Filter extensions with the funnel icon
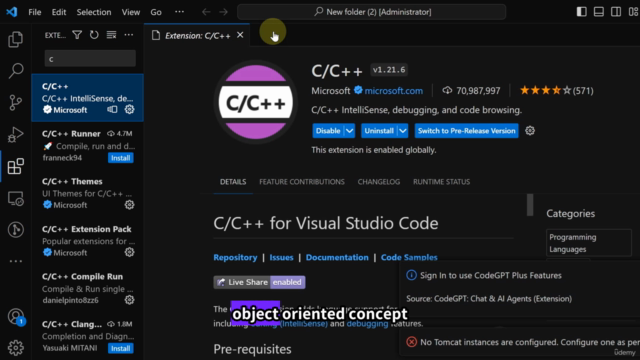640x360 pixels. tap(77, 35)
